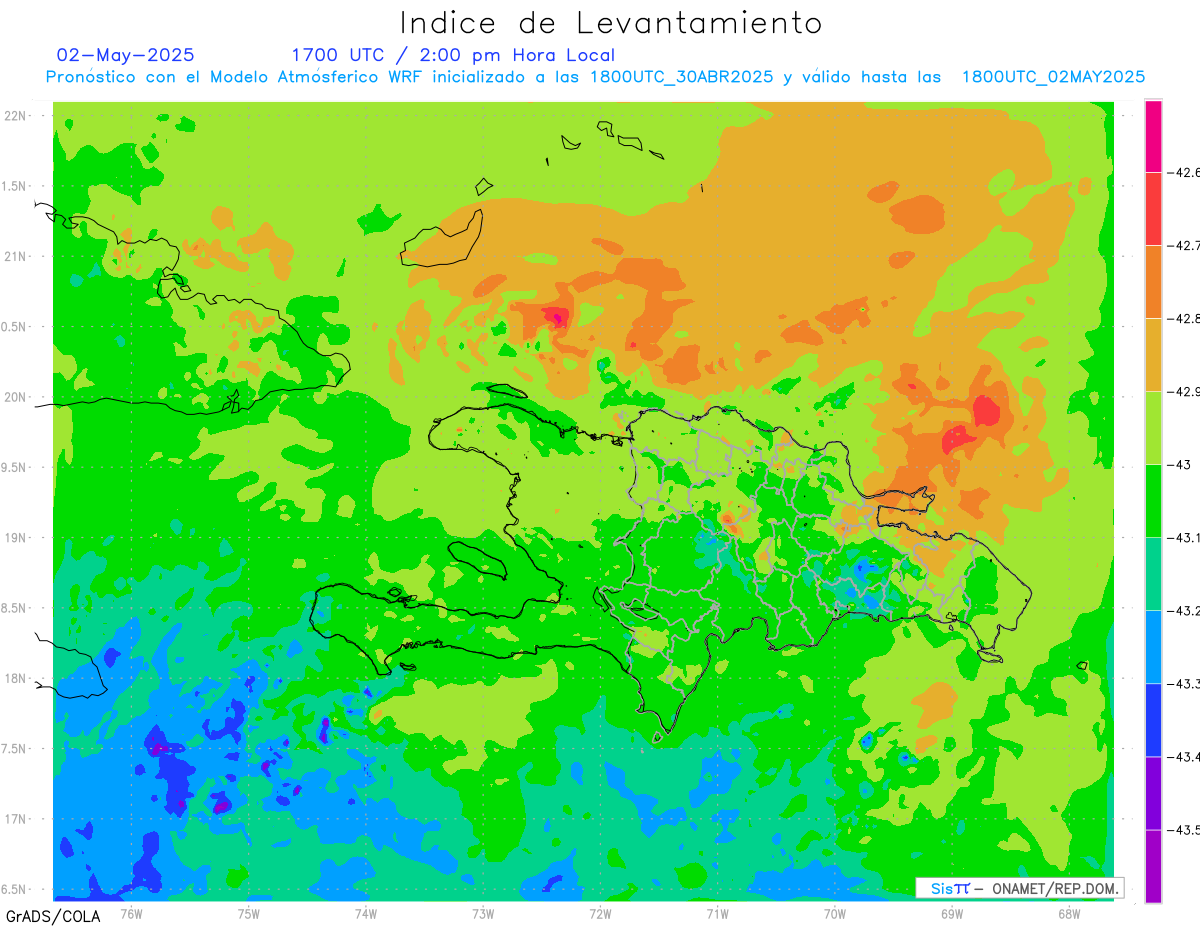
Task: Click the "68W" longitude label
Action: point(1069,912)
